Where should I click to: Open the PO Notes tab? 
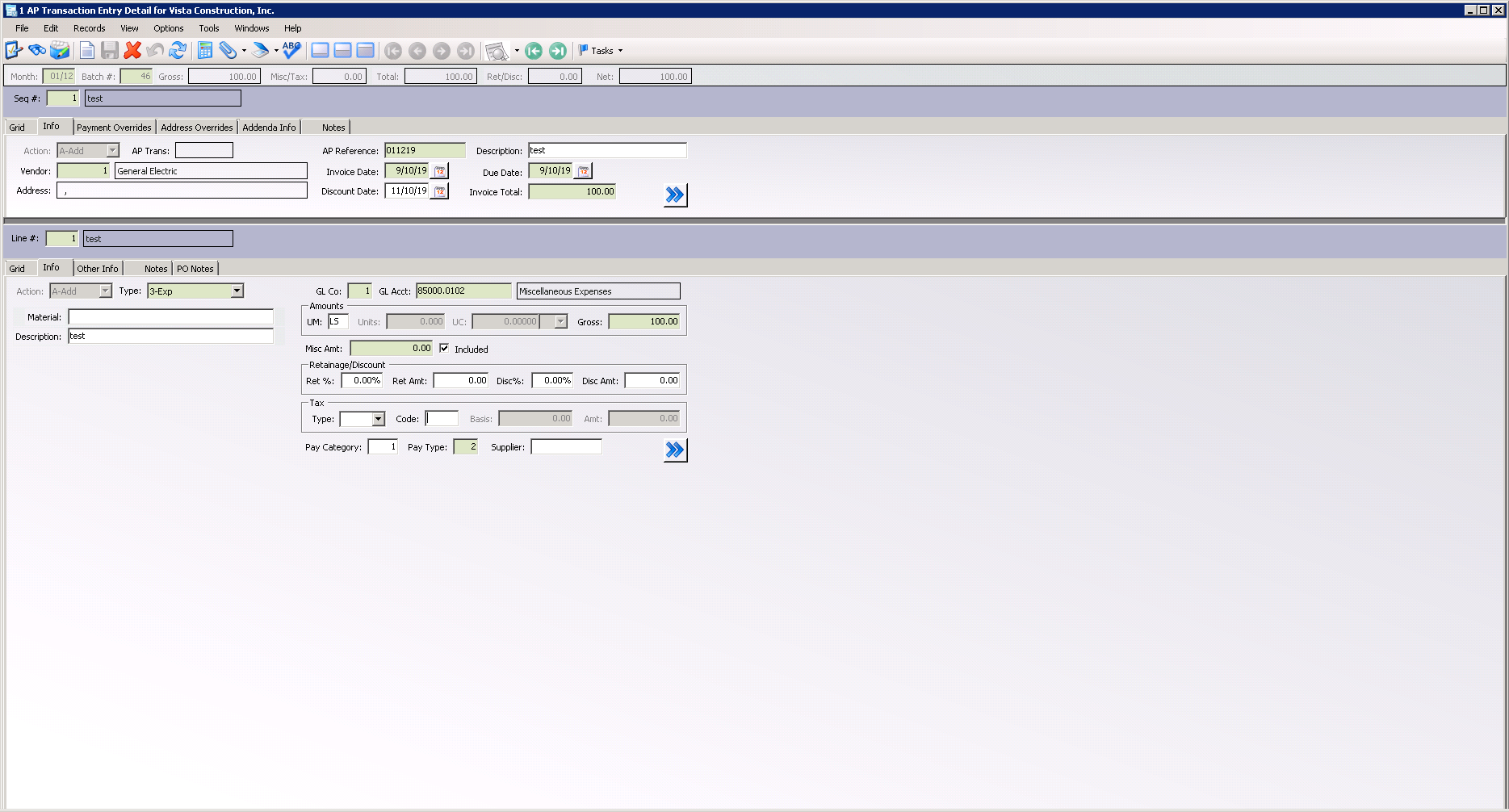pos(195,269)
